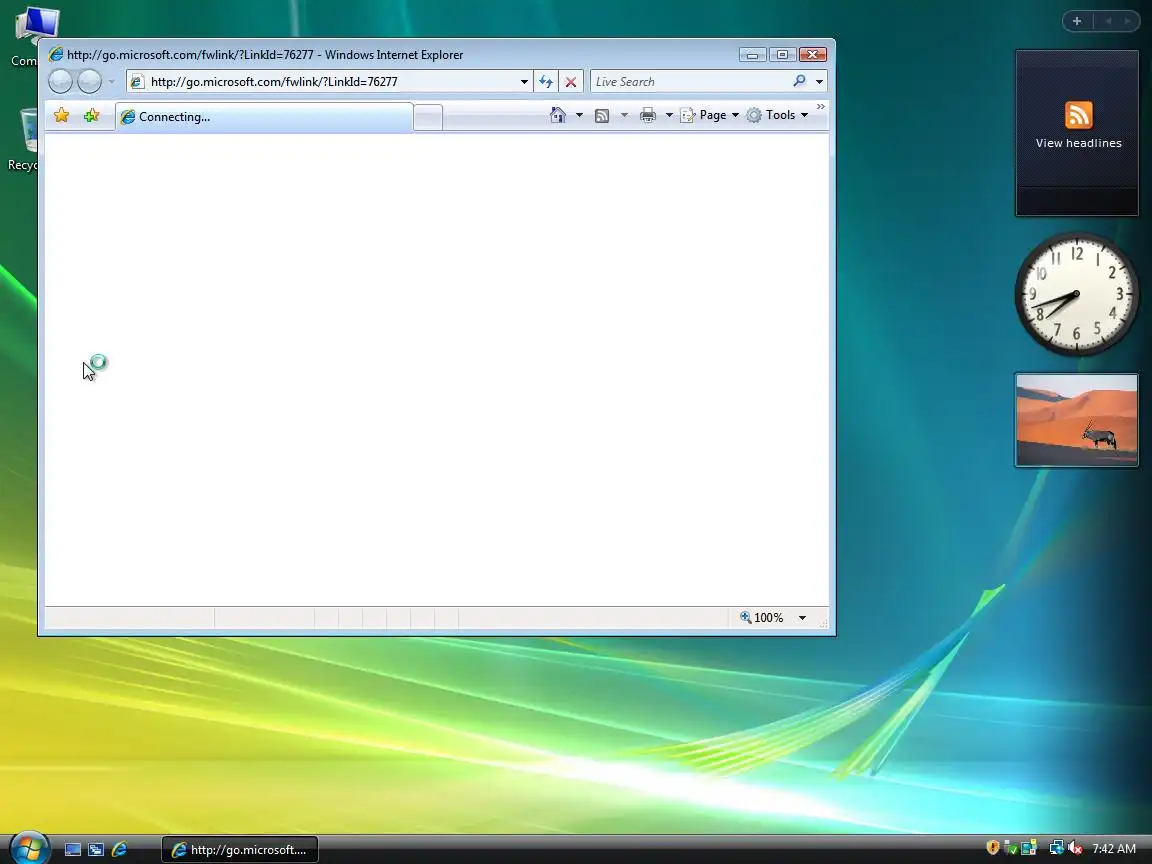Show more toolbar commands via chevron
1152x864 pixels.
point(821,107)
